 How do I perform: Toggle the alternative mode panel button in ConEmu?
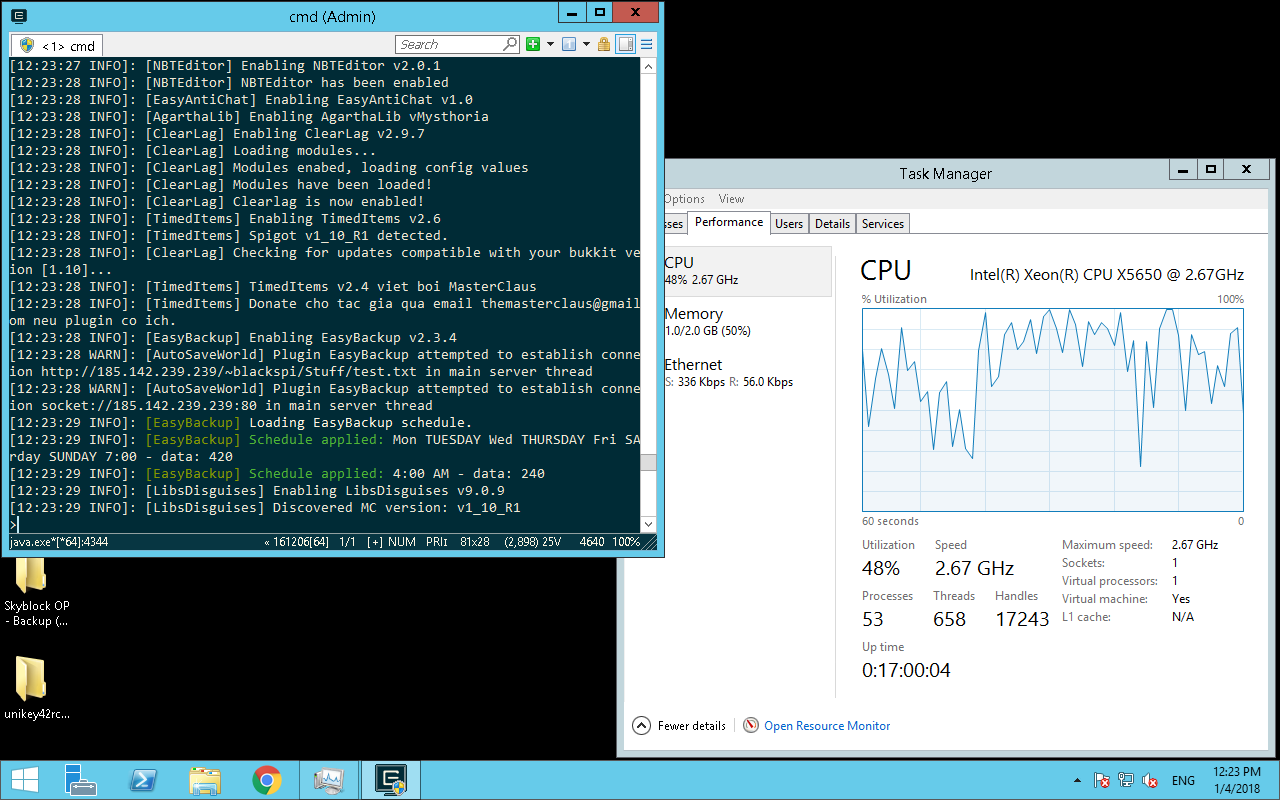point(626,44)
